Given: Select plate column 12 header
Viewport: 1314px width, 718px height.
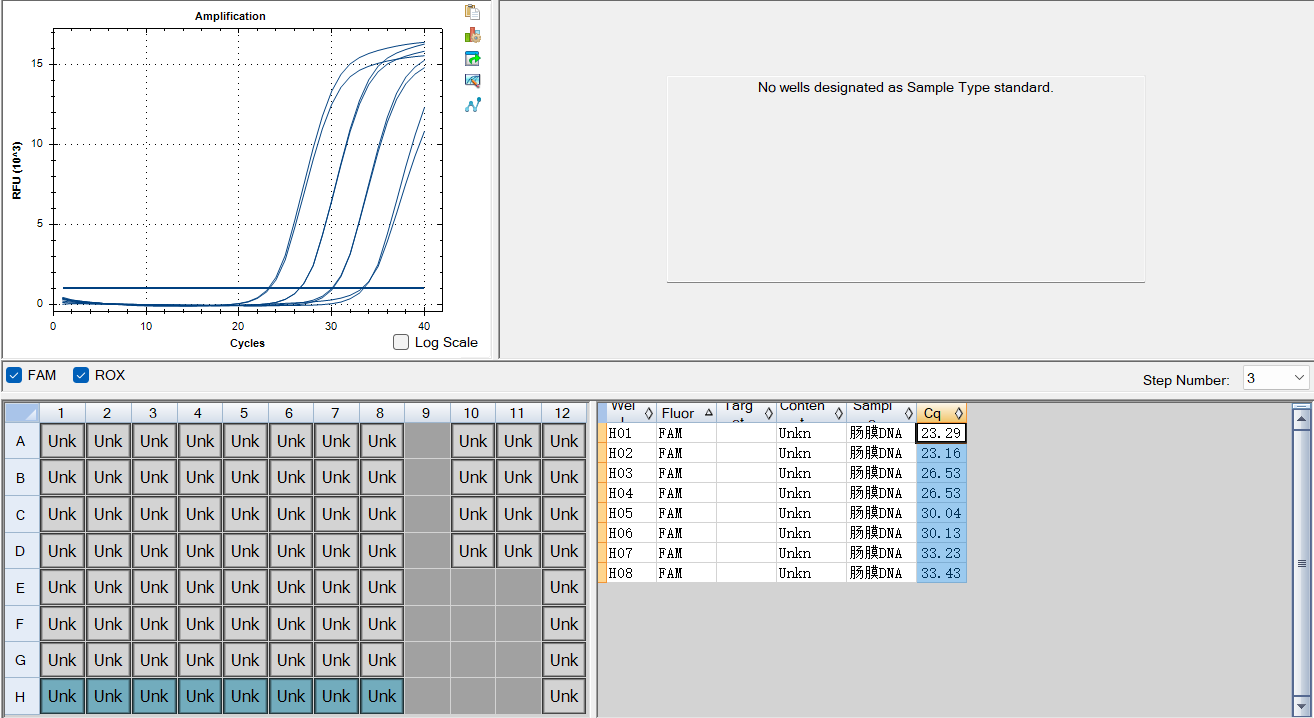Looking at the screenshot, I should [564, 413].
